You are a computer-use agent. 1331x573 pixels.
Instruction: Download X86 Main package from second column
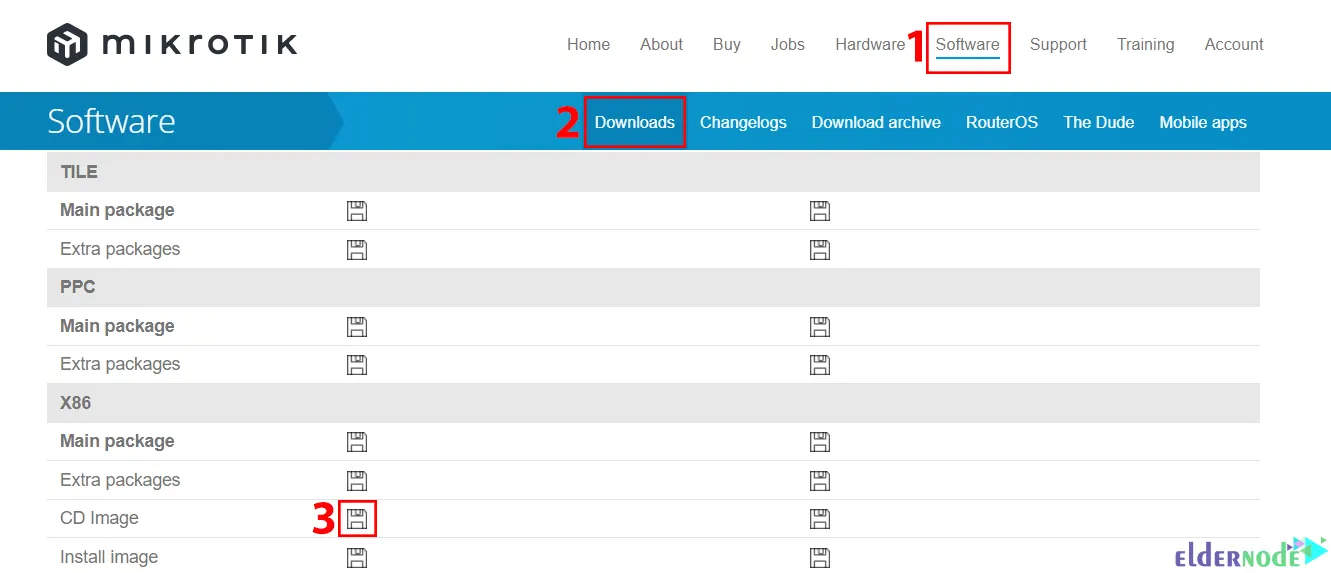[x=820, y=441]
